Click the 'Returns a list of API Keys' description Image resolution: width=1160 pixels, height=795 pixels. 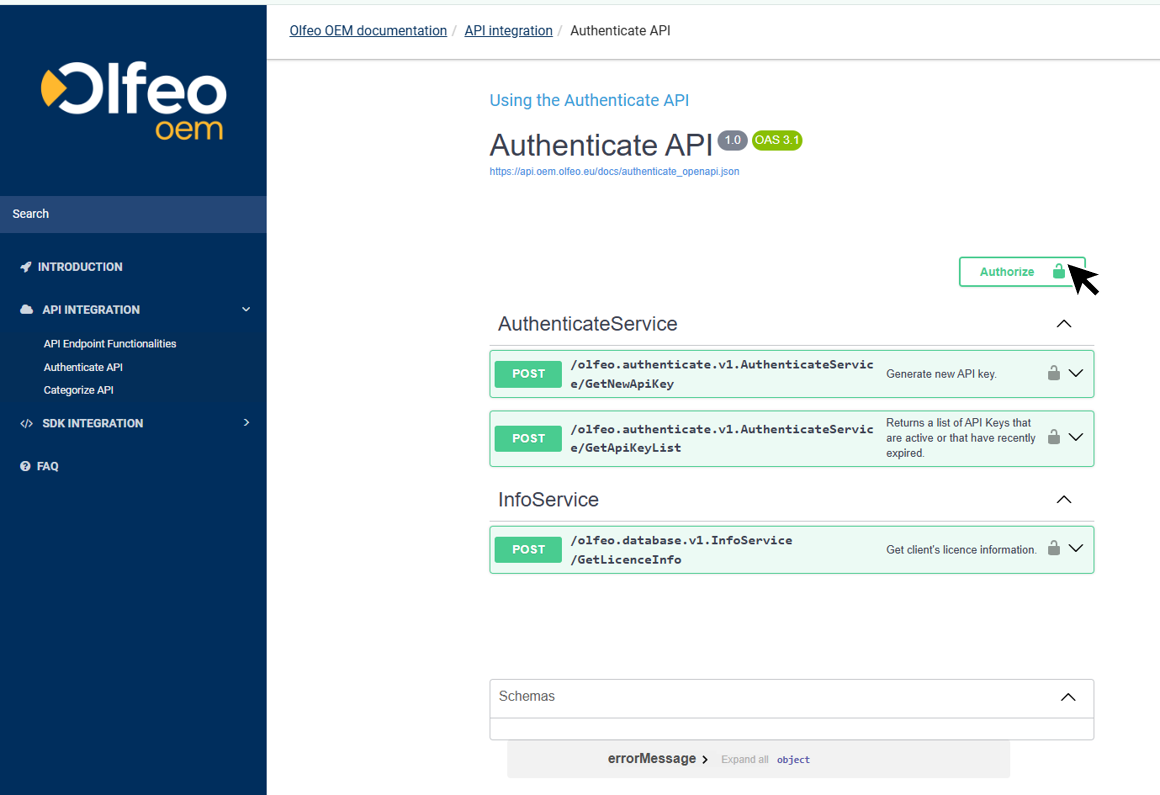coord(960,438)
